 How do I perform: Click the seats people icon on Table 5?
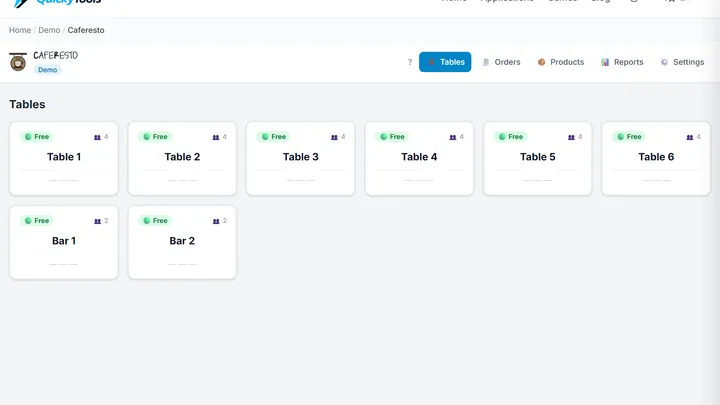click(x=571, y=137)
